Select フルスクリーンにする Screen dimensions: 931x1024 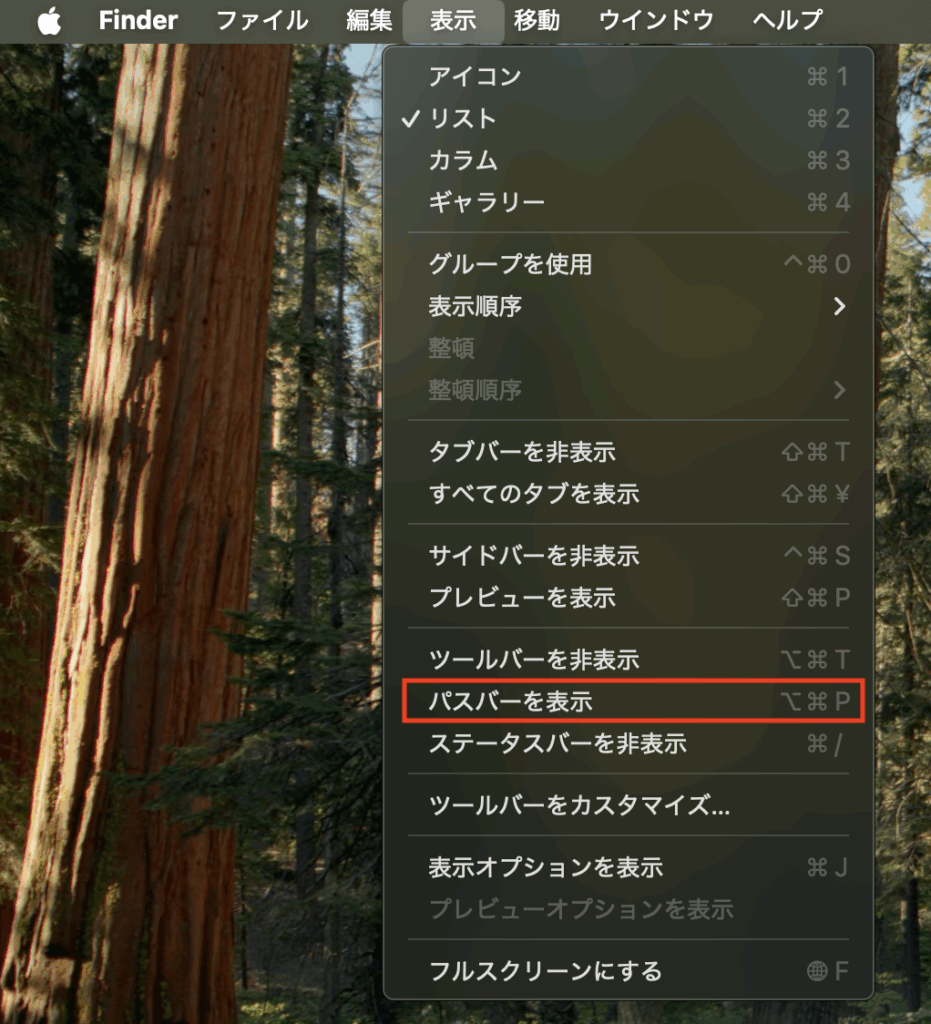pyautogui.click(x=628, y=971)
